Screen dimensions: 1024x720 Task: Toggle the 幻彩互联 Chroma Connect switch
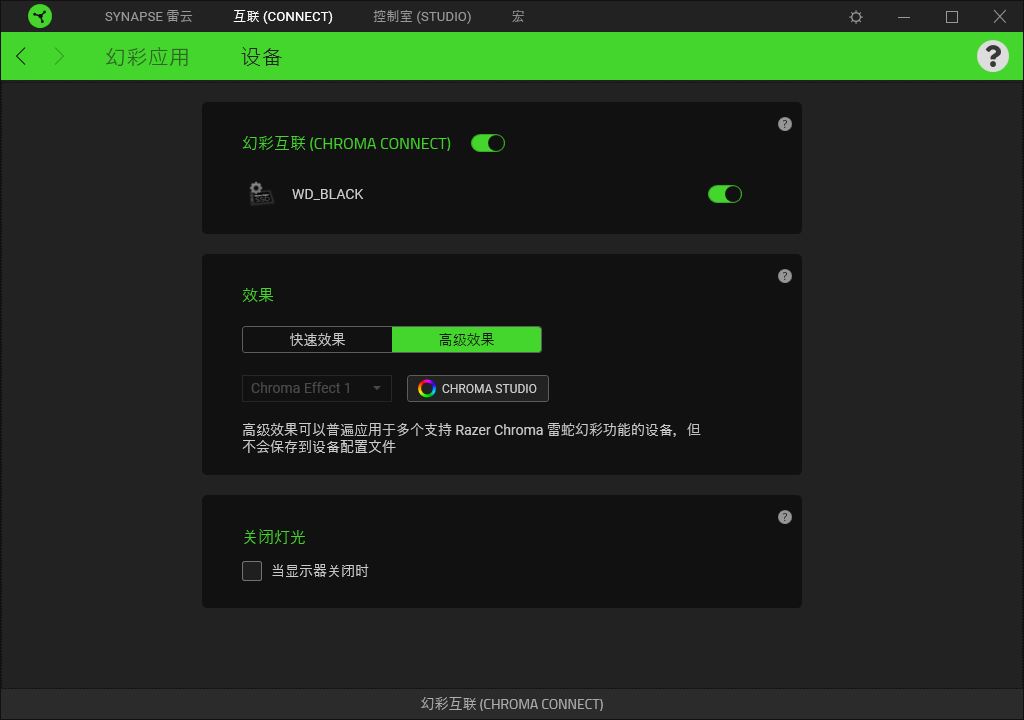[x=488, y=143]
